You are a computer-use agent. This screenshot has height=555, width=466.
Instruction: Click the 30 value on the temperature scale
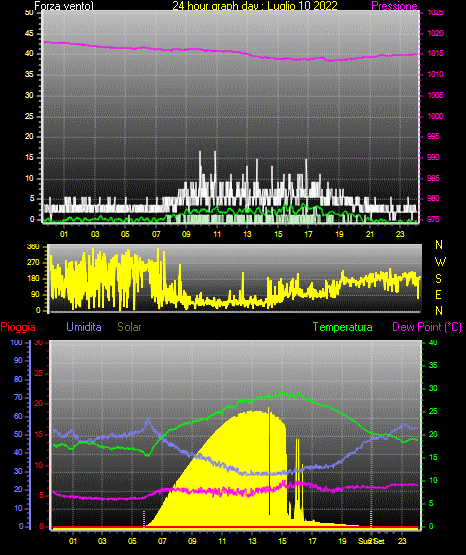433,388
